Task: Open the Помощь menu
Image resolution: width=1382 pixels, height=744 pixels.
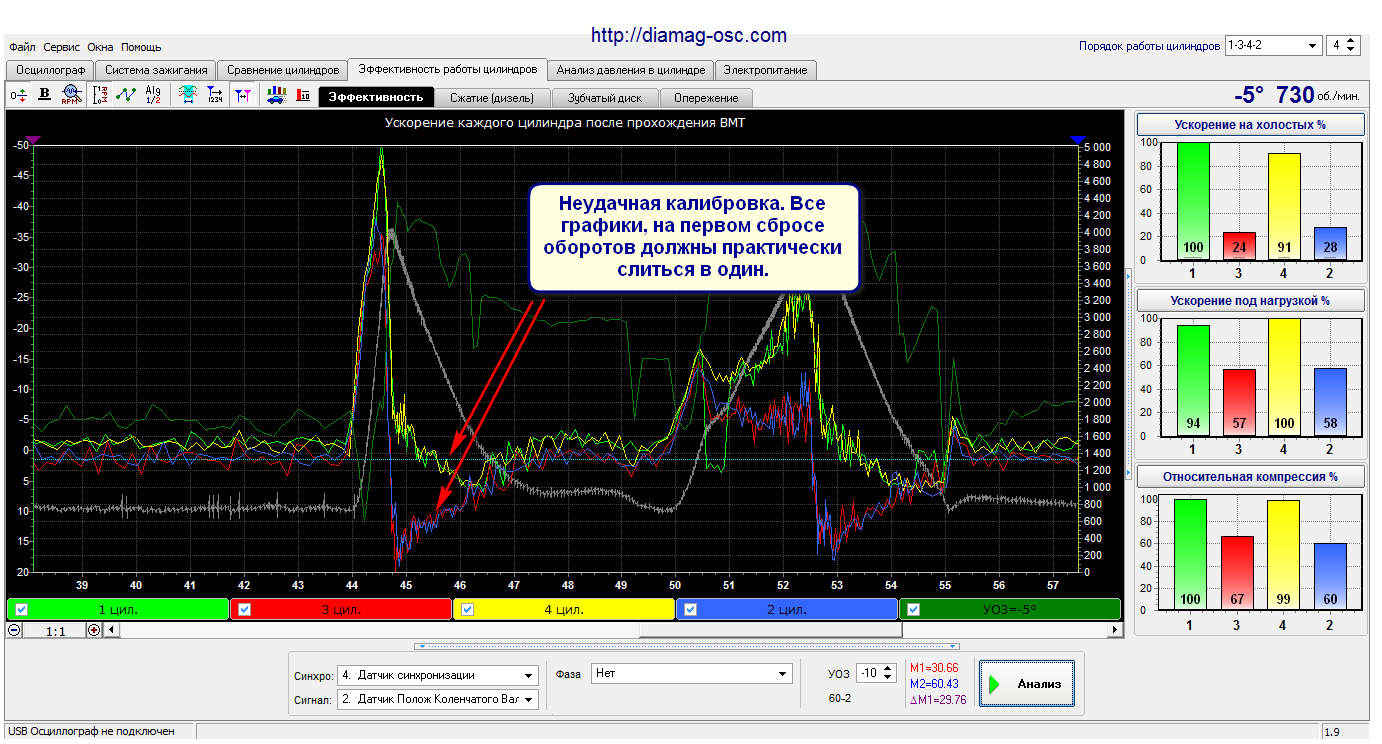Action: tap(141, 47)
